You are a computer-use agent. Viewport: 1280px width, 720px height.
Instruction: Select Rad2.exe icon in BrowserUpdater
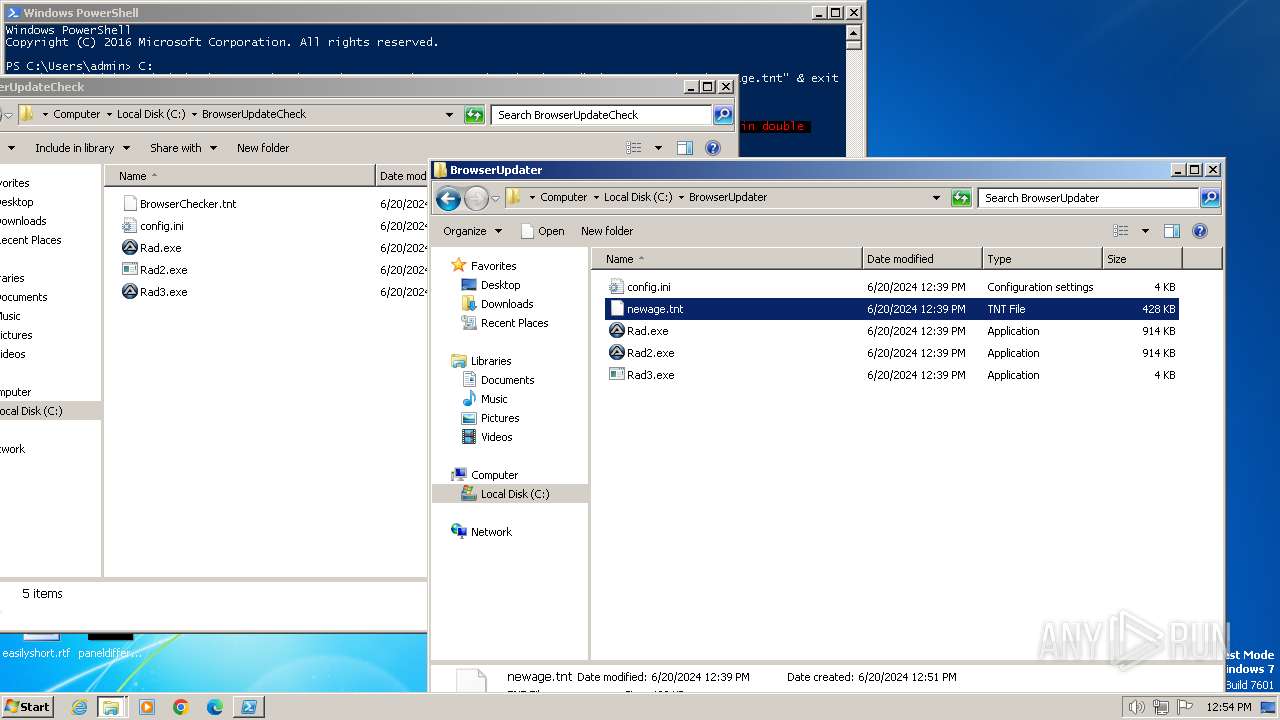617,353
